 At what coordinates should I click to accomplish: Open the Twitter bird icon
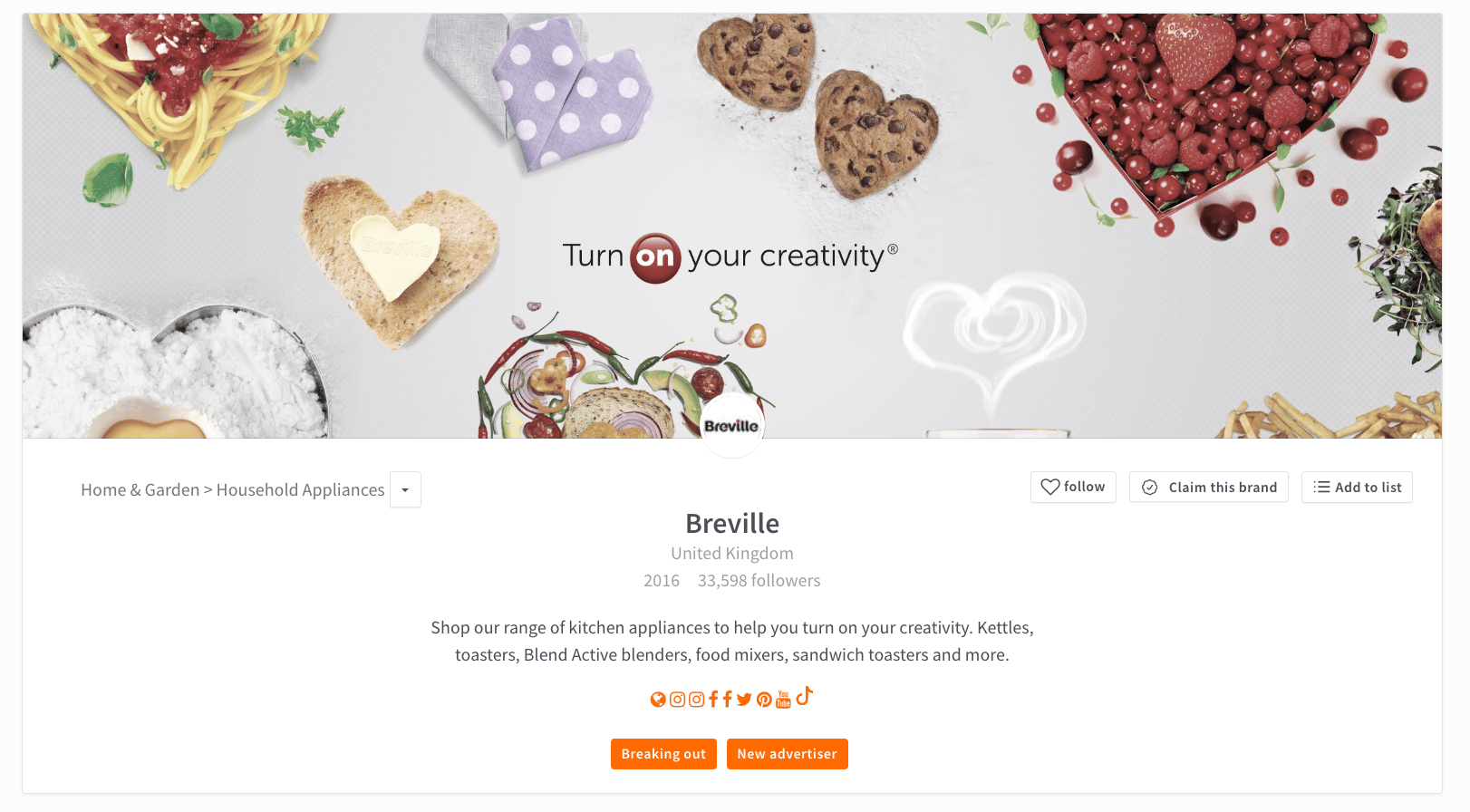(x=744, y=700)
